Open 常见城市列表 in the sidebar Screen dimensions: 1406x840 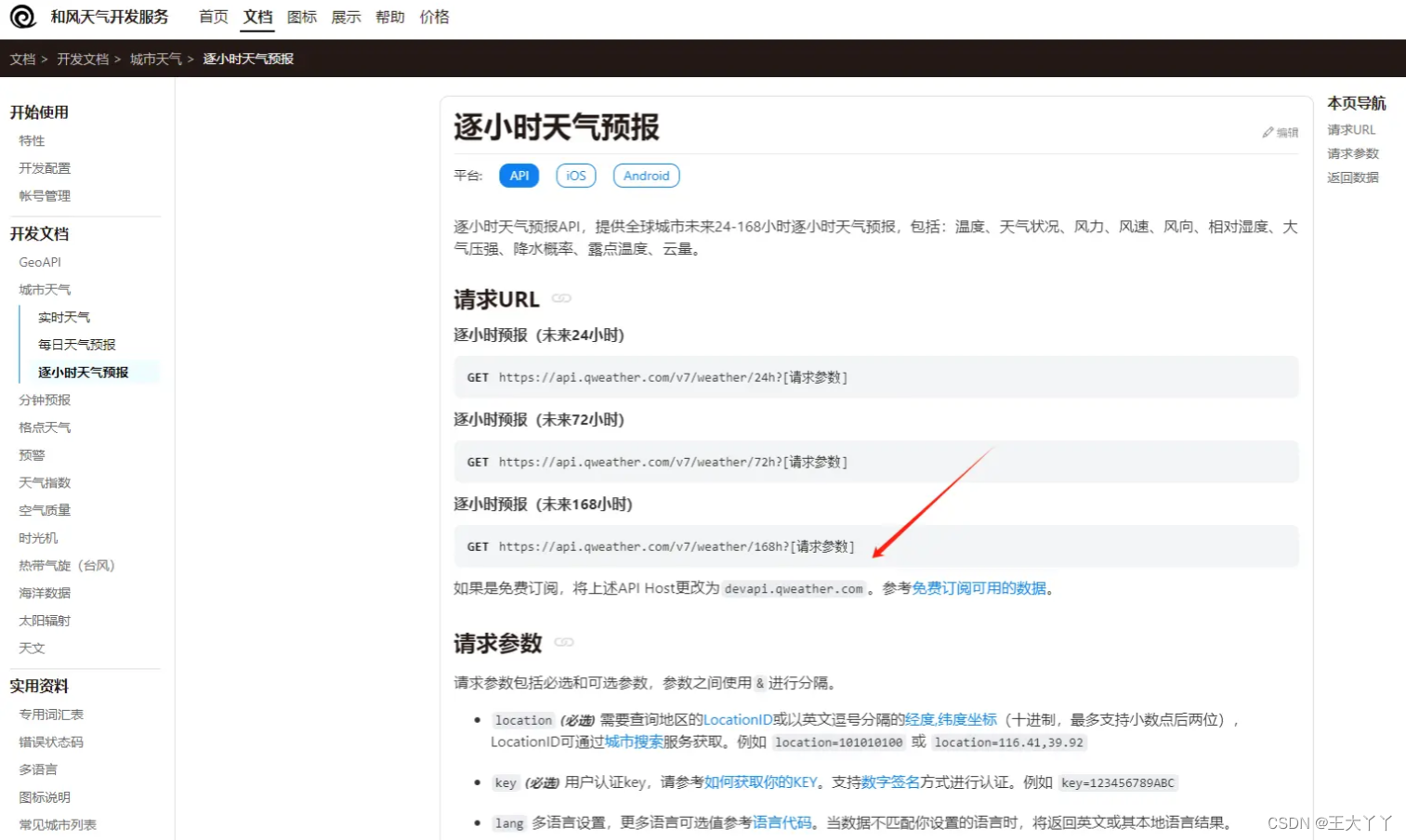click(58, 824)
